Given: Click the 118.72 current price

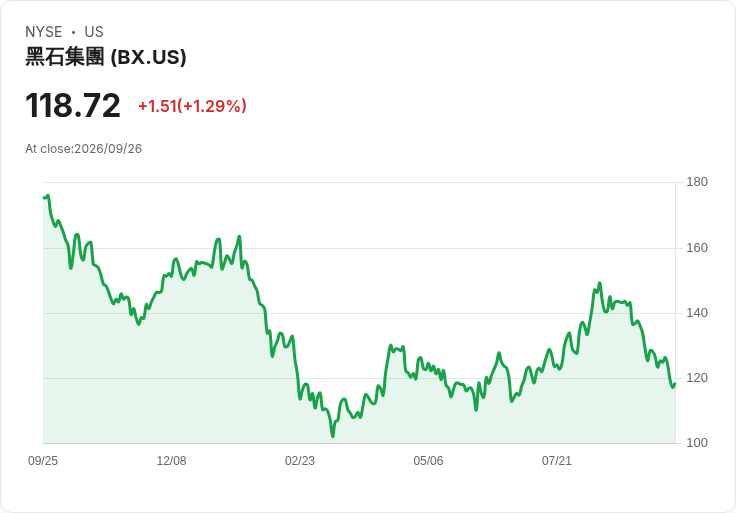Looking at the screenshot, I should (x=73, y=105).
